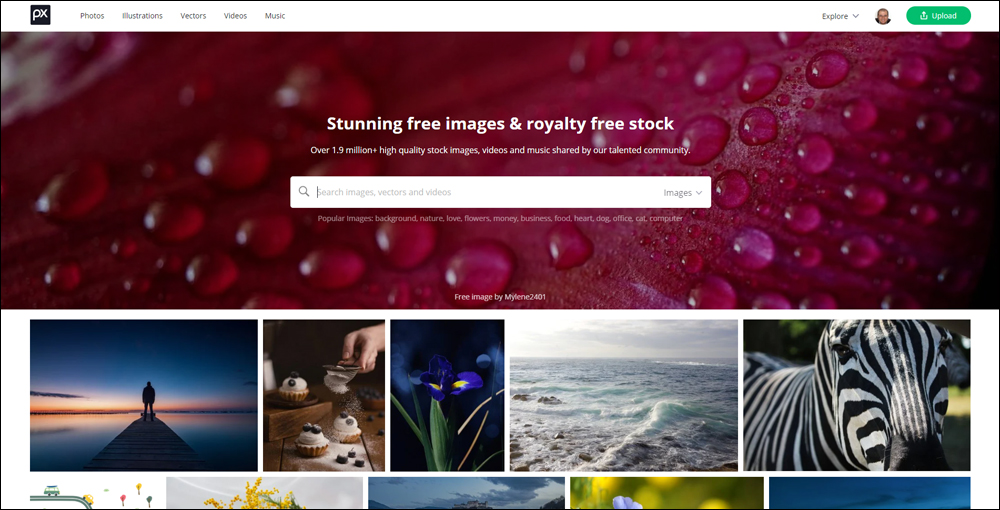Navigate to the Music section
The image size is (1000, 510).
[275, 16]
